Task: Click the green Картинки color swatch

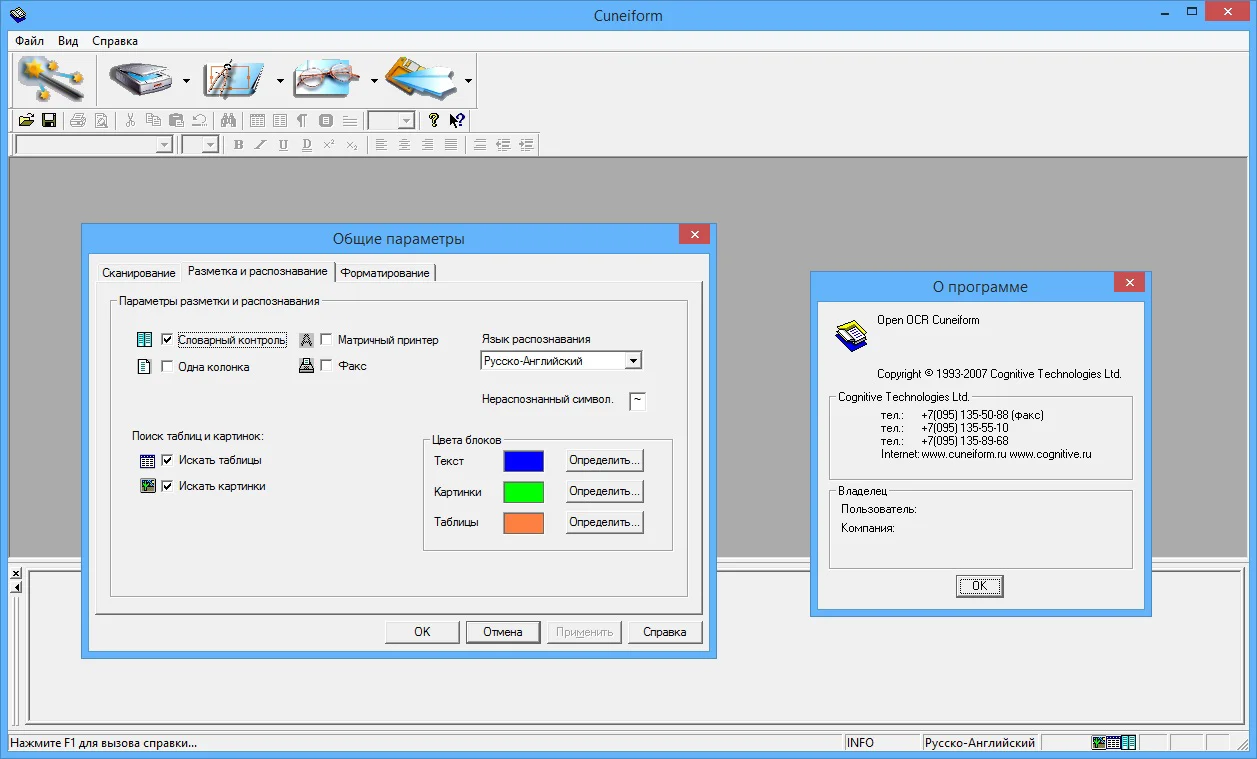Action: (524, 492)
